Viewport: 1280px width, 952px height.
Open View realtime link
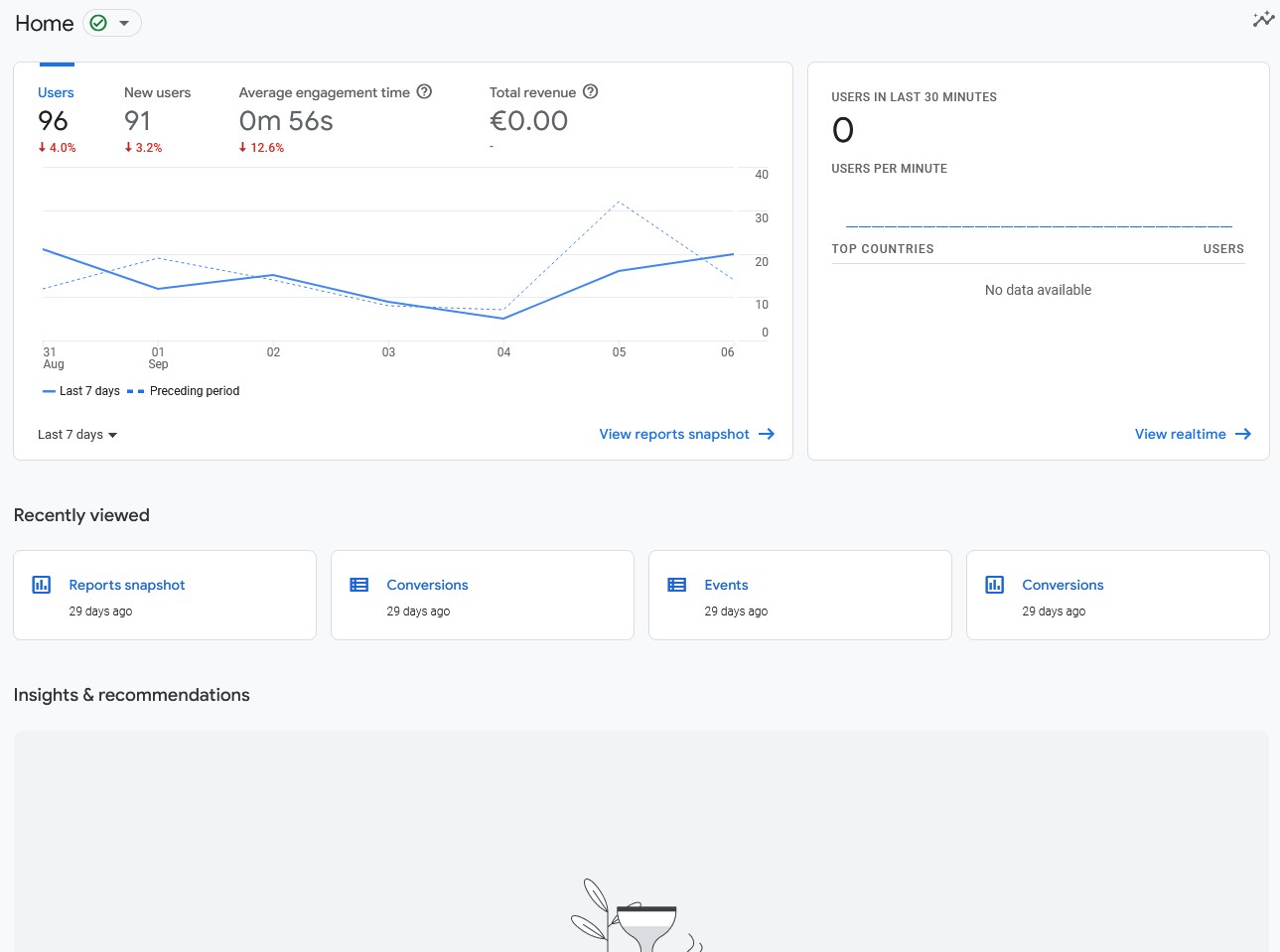click(1180, 434)
